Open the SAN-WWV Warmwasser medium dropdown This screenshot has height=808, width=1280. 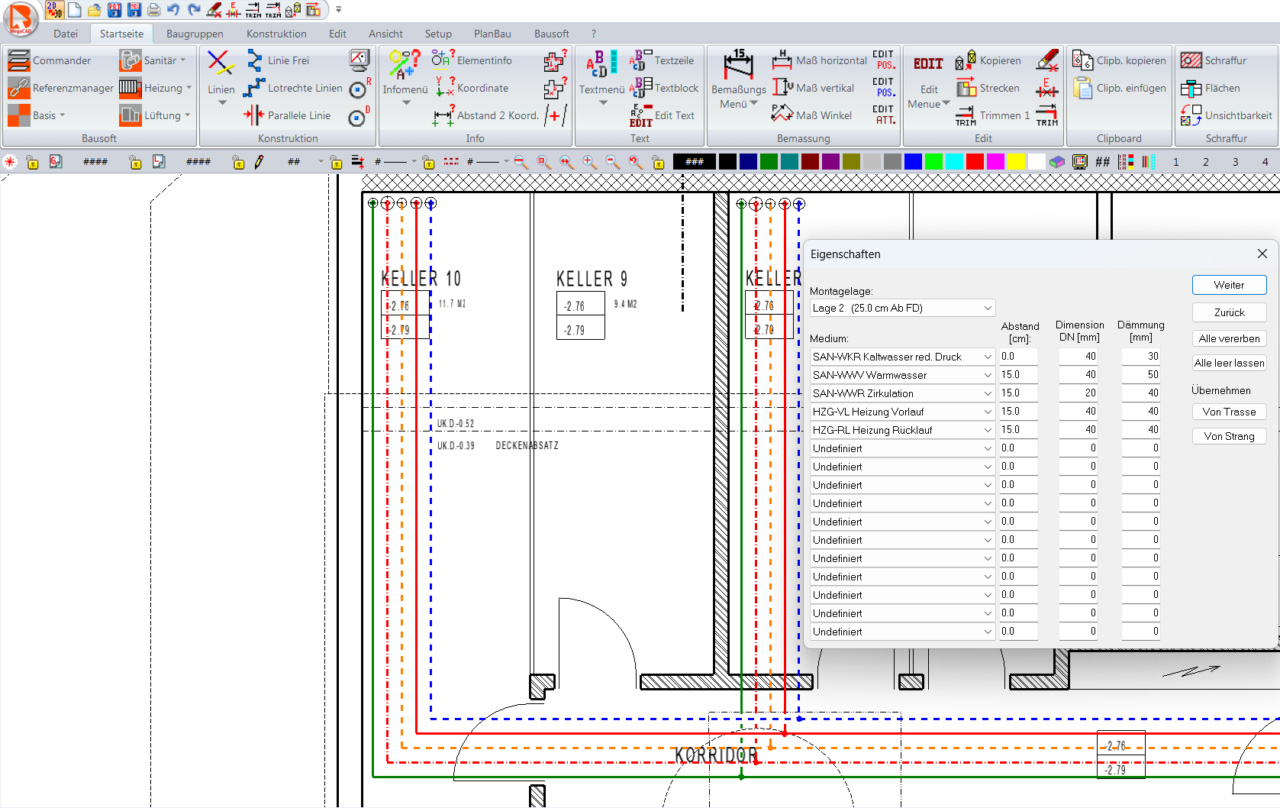[x=987, y=375]
